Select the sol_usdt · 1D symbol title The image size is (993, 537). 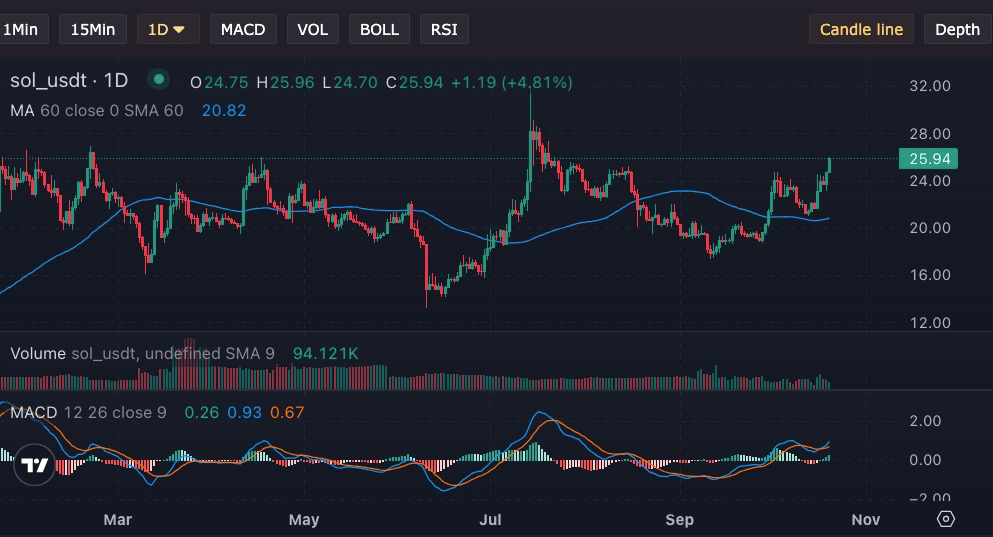click(x=69, y=80)
